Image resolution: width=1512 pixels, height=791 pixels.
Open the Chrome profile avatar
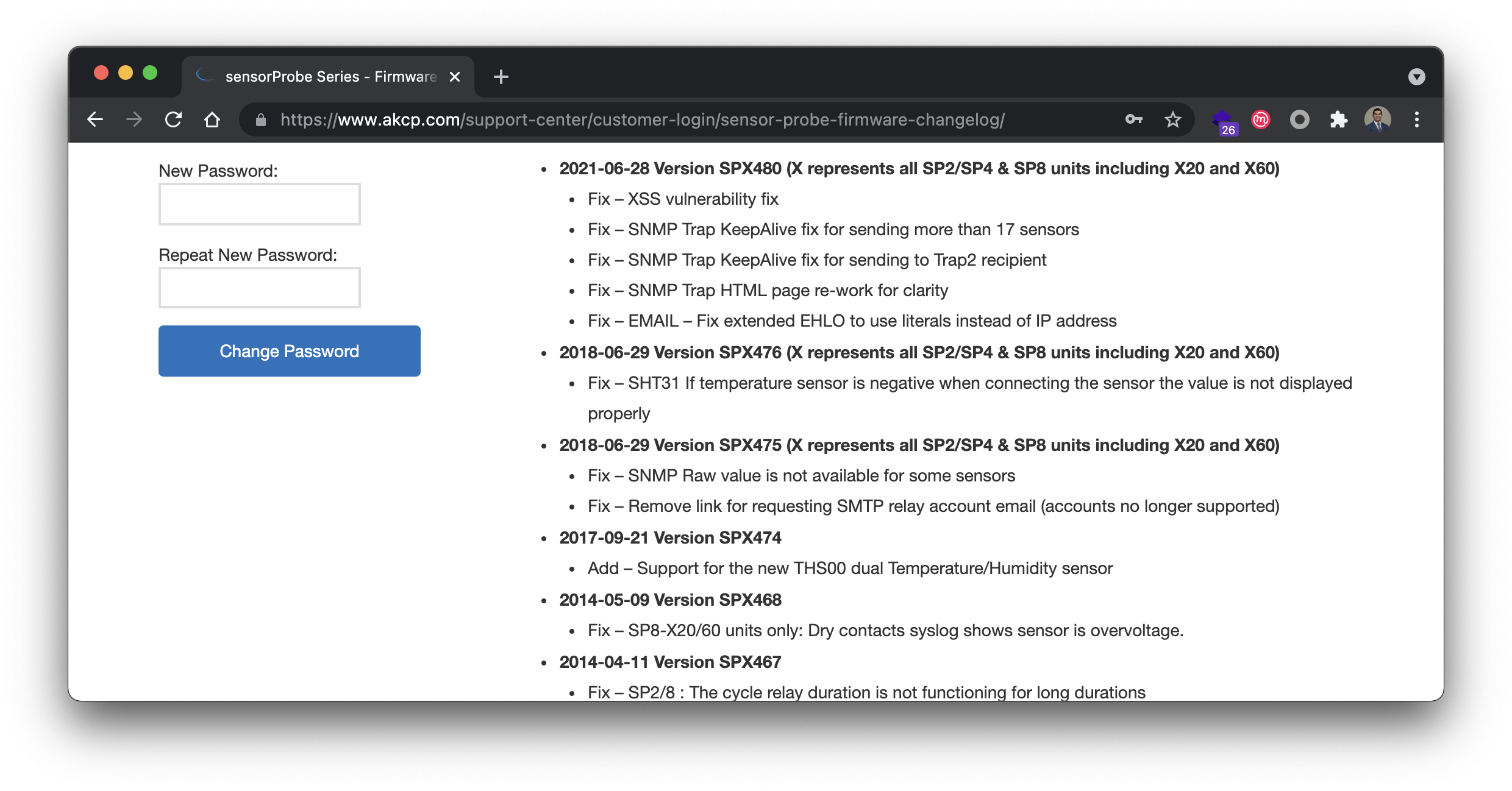pyautogui.click(x=1377, y=119)
